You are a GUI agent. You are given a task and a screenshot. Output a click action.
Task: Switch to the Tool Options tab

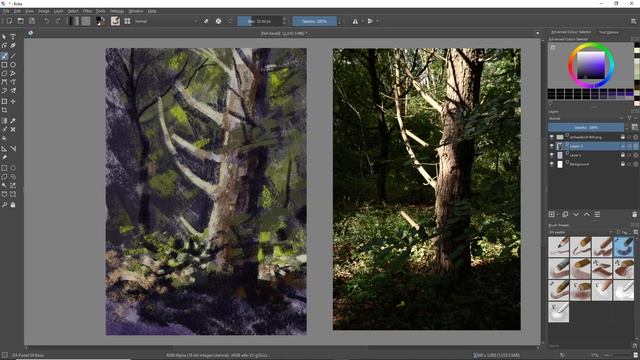coord(609,32)
